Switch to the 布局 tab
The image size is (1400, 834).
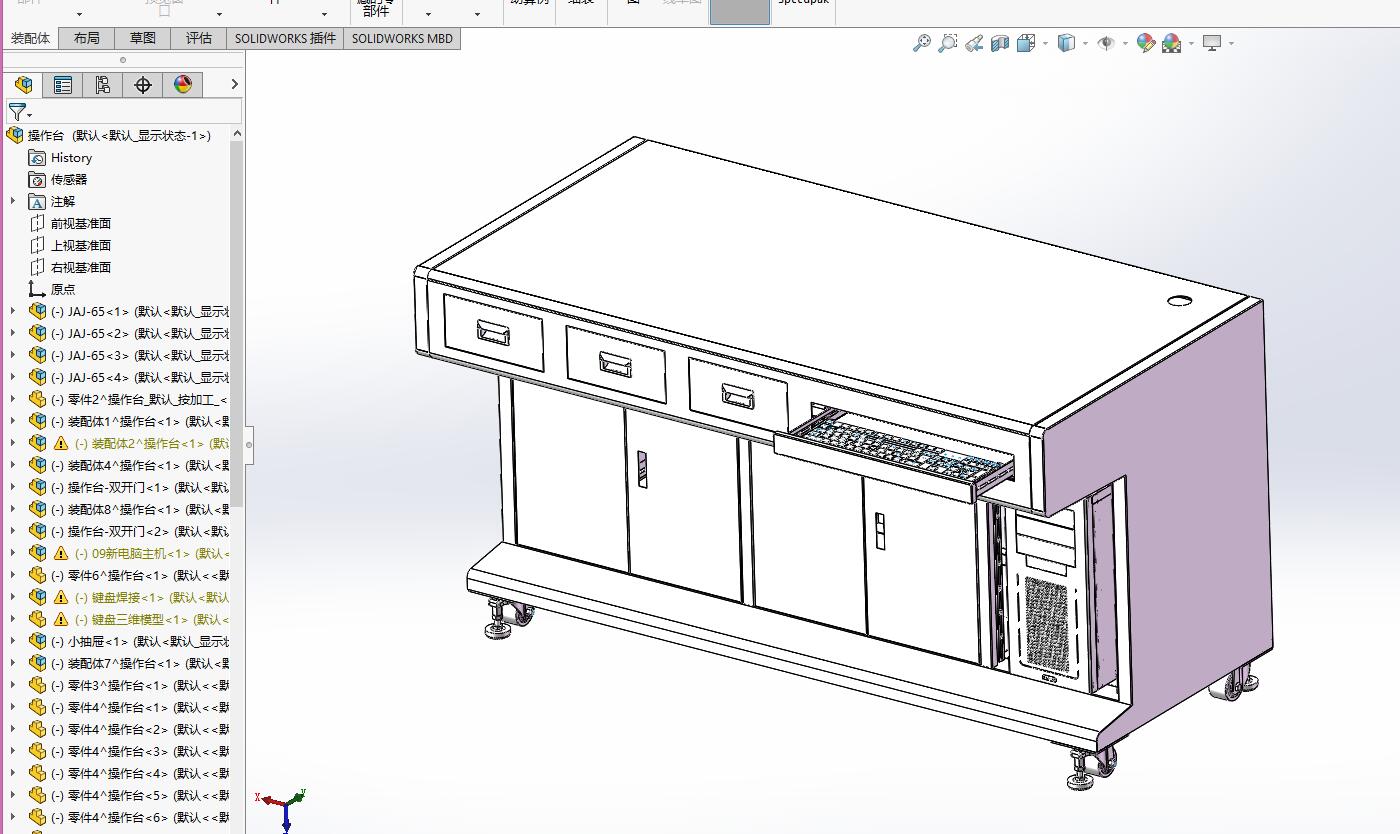(x=87, y=38)
